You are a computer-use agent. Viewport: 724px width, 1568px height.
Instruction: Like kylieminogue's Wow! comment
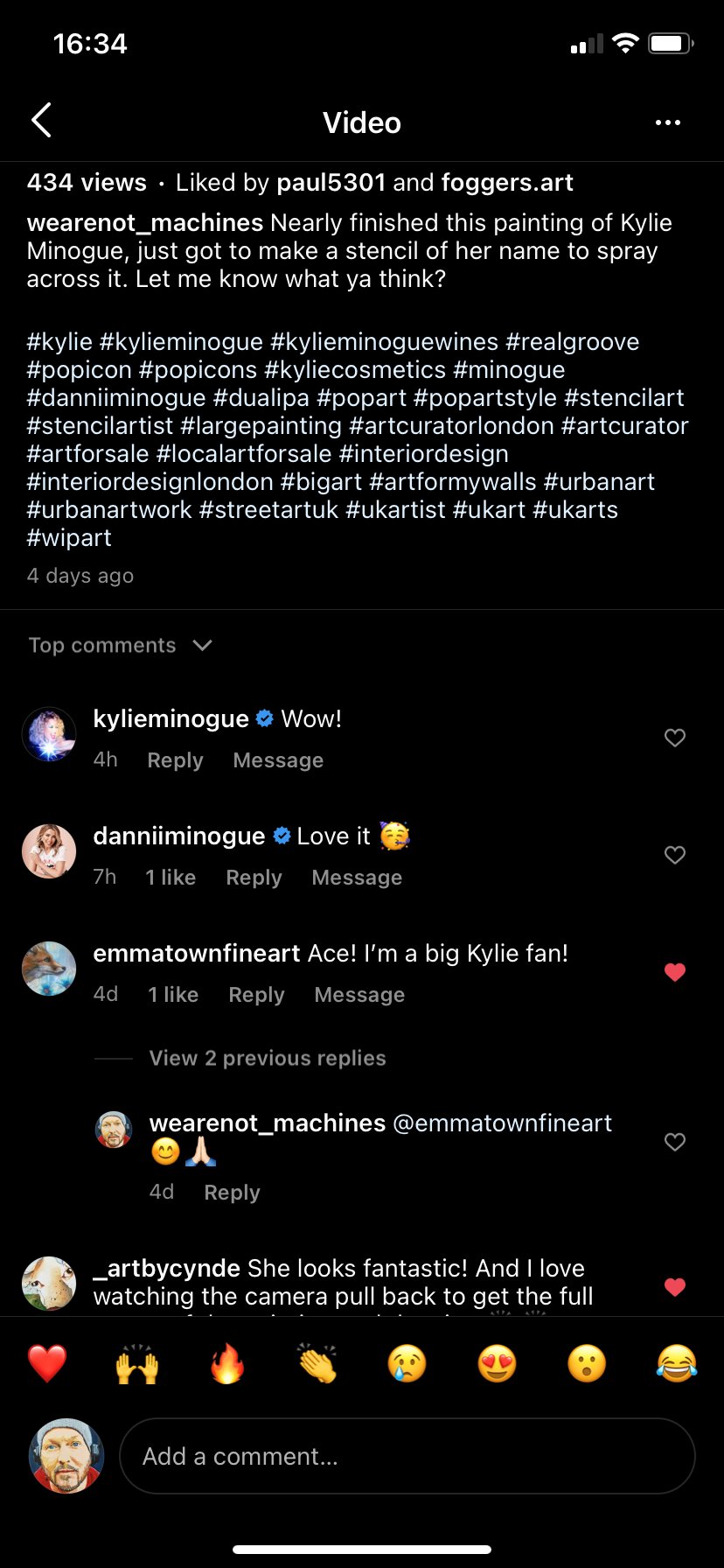click(675, 738)
